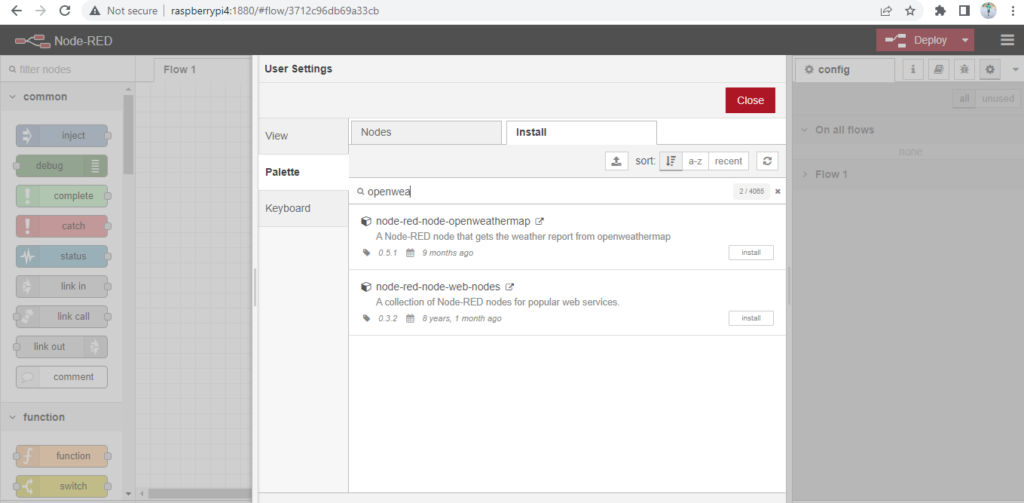
Task: Refresh the module list icon
Action: 767,161
